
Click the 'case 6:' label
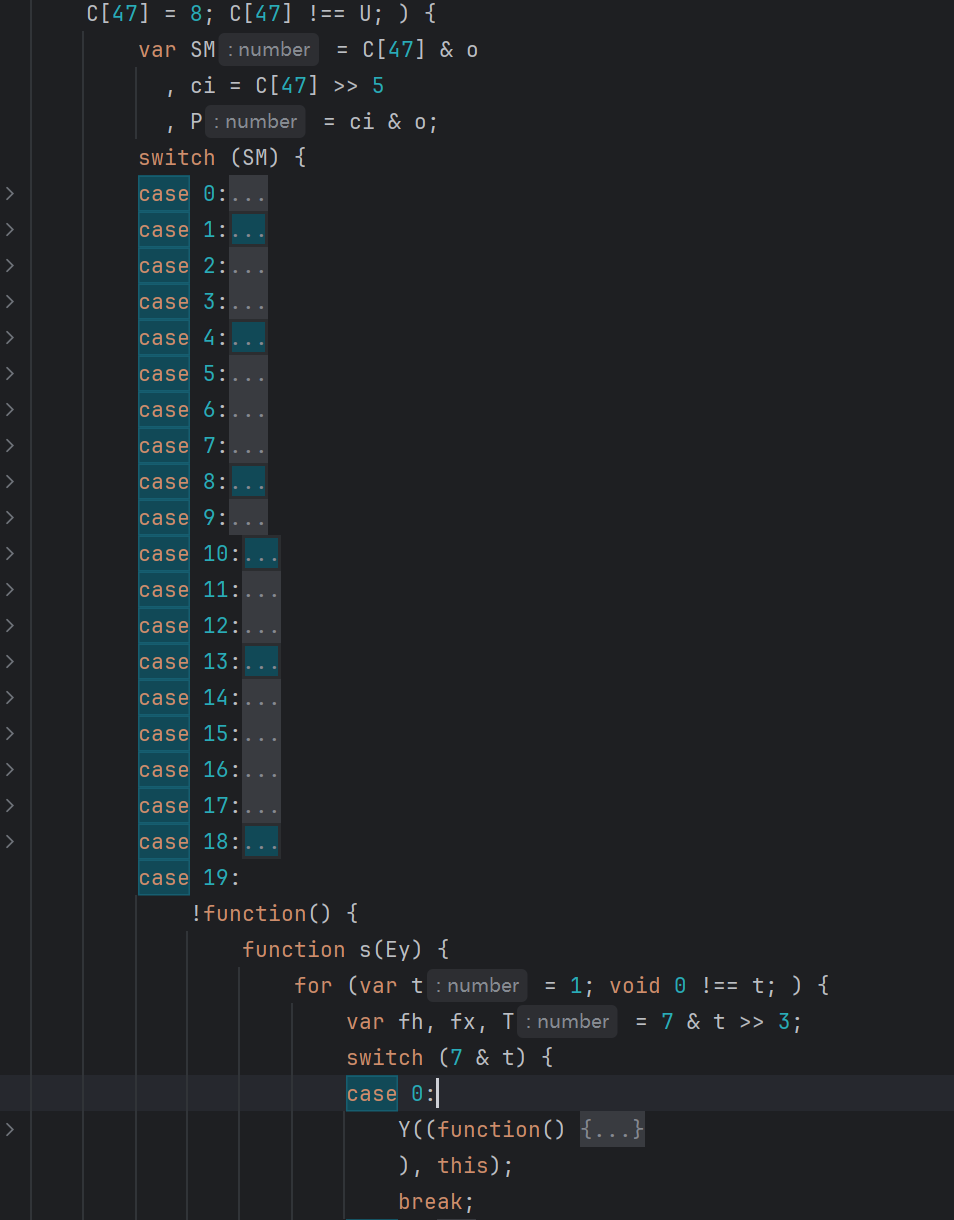(183, 410)
